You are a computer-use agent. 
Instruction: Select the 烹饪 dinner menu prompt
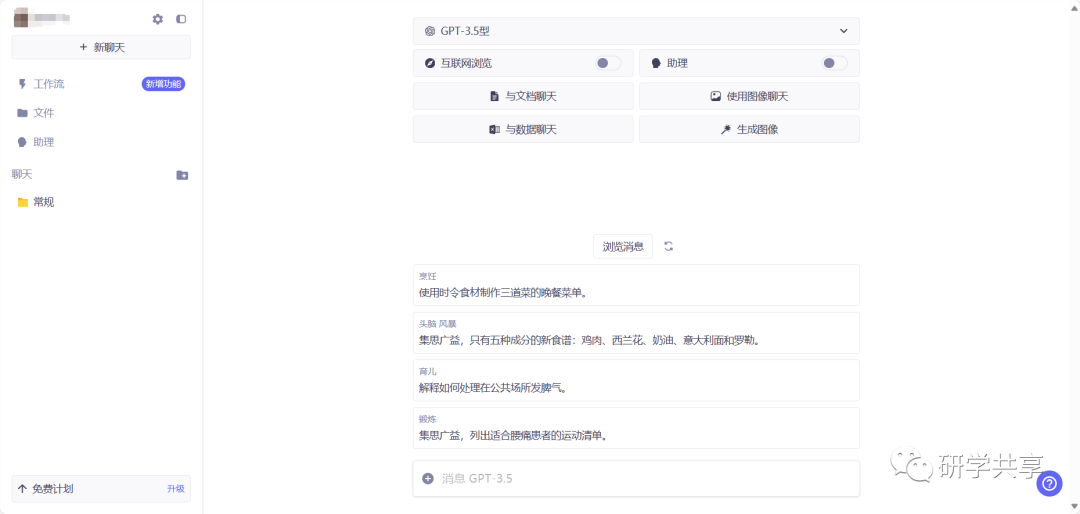pyautogui.click(x=636, y=285)
